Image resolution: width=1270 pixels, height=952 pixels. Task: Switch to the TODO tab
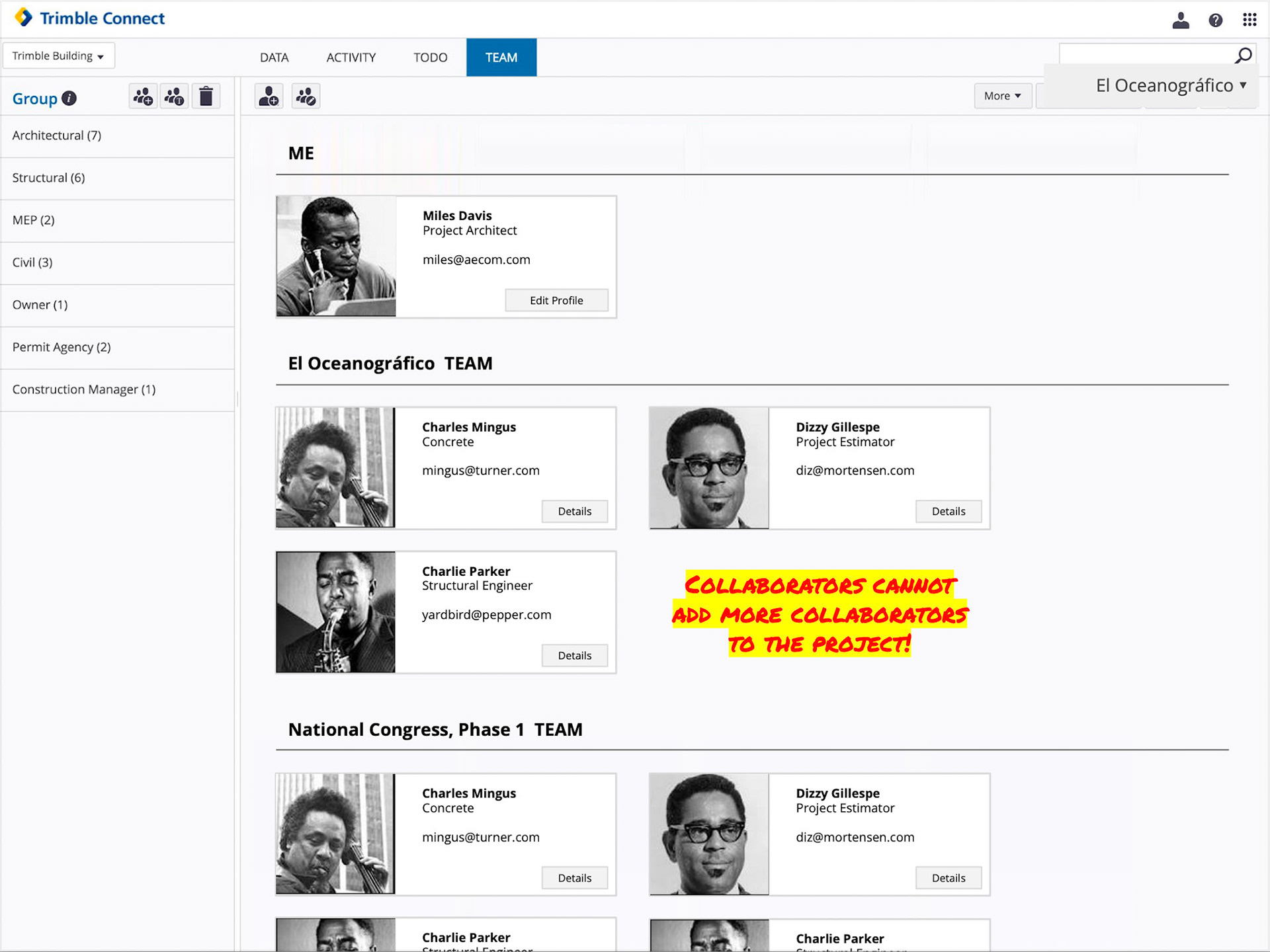[x=430, y=58]
